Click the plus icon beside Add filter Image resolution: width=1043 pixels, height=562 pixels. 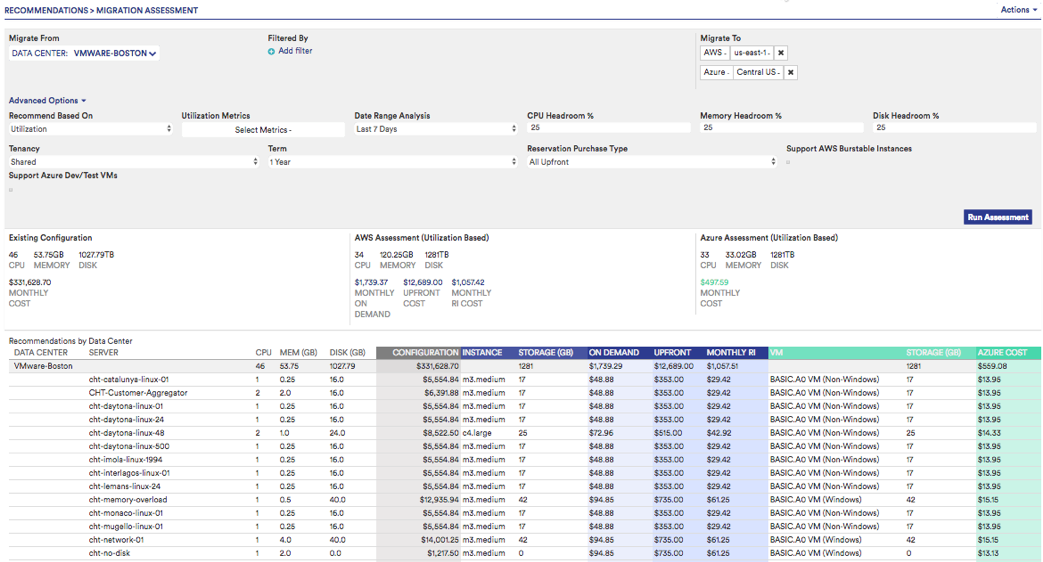pos(271,51)
